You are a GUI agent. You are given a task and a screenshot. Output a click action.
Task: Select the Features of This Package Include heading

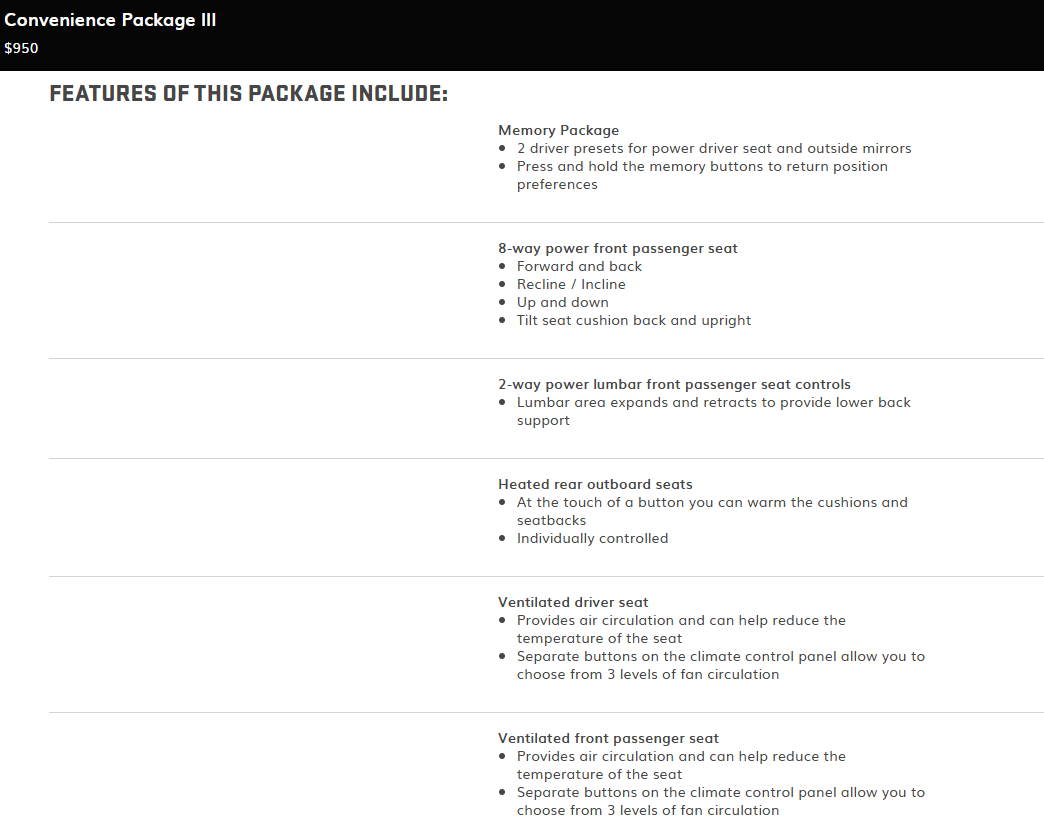(248, 93)
